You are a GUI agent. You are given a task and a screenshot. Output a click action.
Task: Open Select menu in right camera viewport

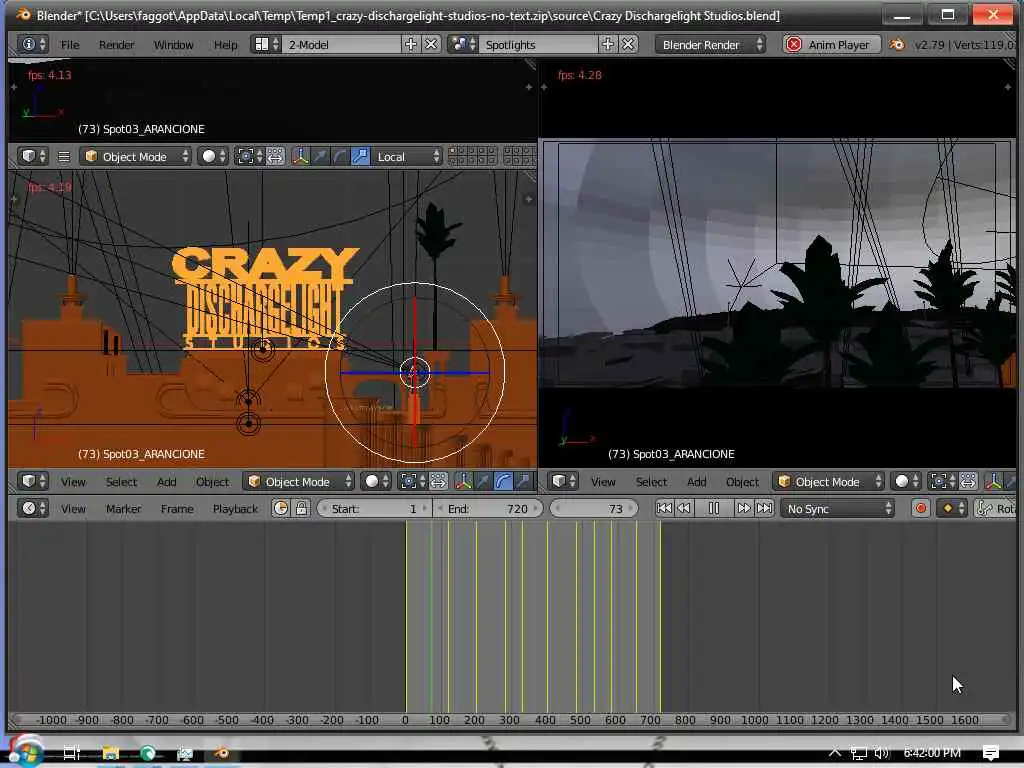click(x=651, y=482)
